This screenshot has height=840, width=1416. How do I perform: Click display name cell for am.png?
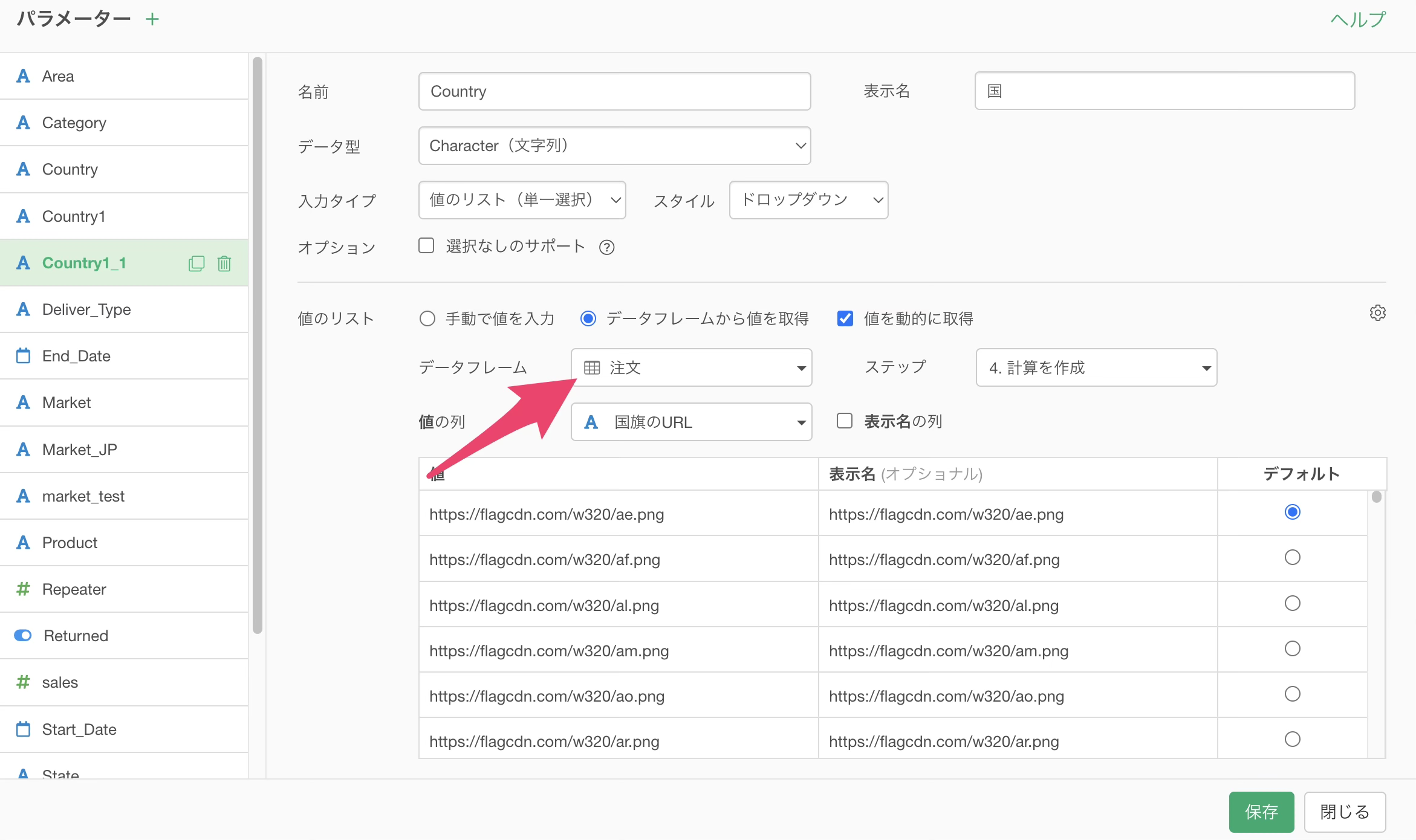coord(1018,650)
